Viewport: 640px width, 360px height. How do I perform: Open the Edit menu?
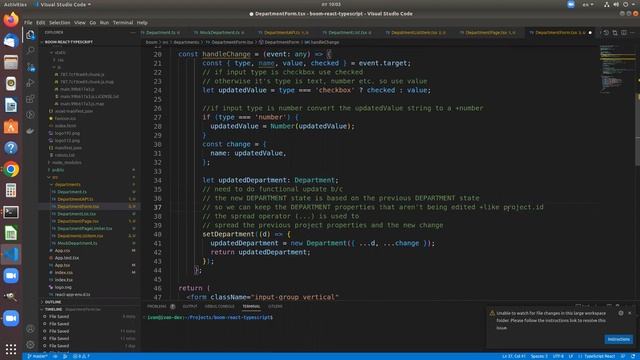40,22
